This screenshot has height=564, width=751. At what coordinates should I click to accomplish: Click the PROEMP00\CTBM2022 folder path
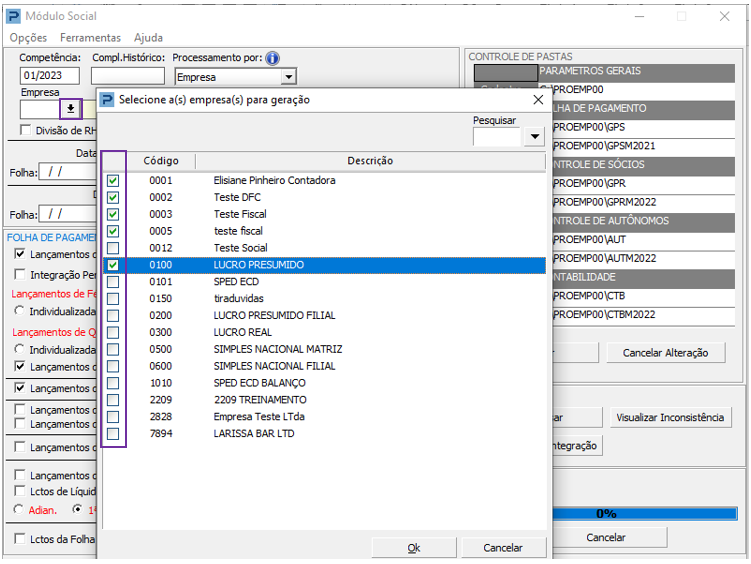point(604,315)
